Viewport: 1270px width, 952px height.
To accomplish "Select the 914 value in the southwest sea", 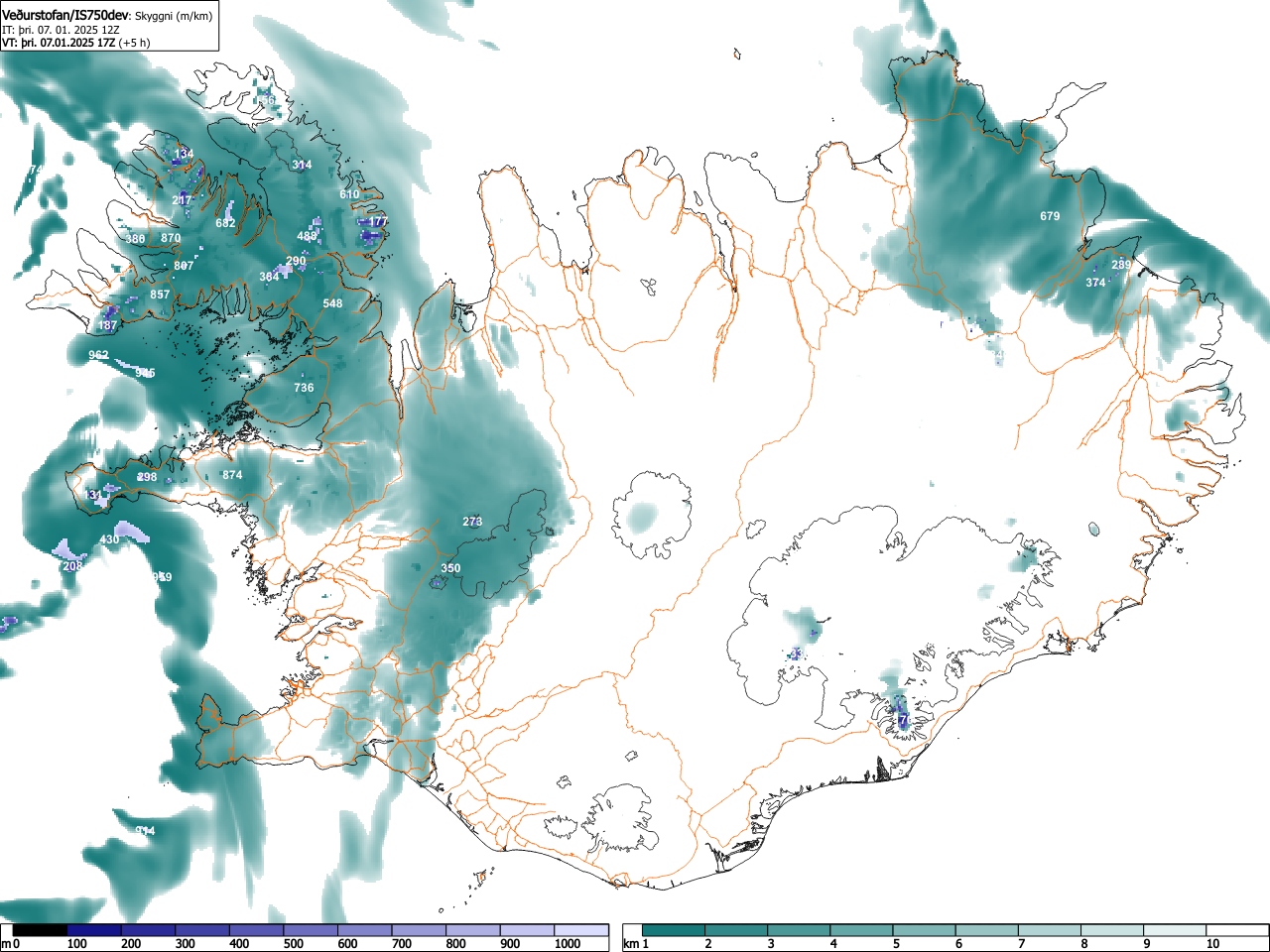I will pyautogui.click(x=145, y=831).
